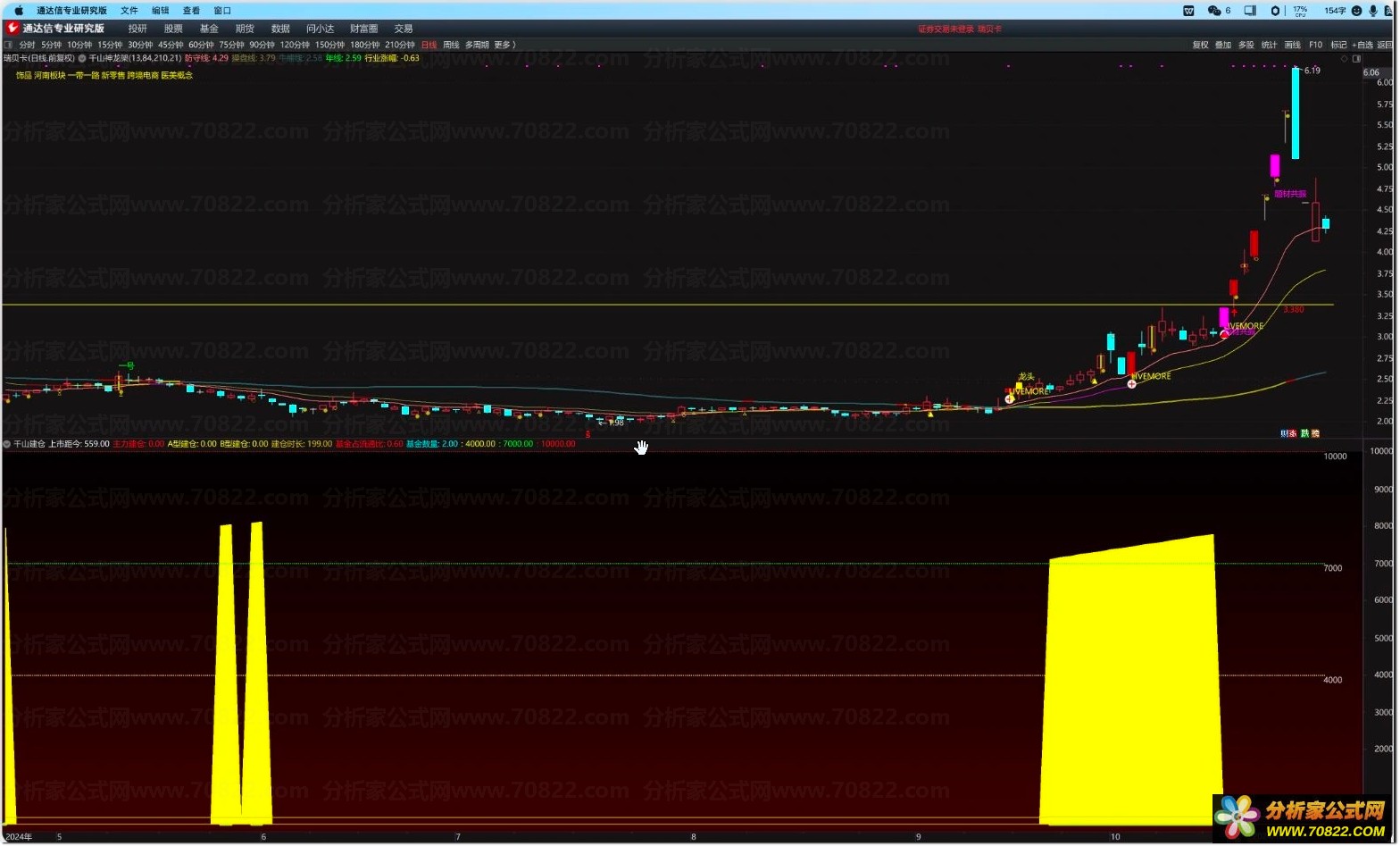Open the 千山建仓 indicator settings circle icon
Viewport: 1400px width, 846px height.
tap(7, 444)
